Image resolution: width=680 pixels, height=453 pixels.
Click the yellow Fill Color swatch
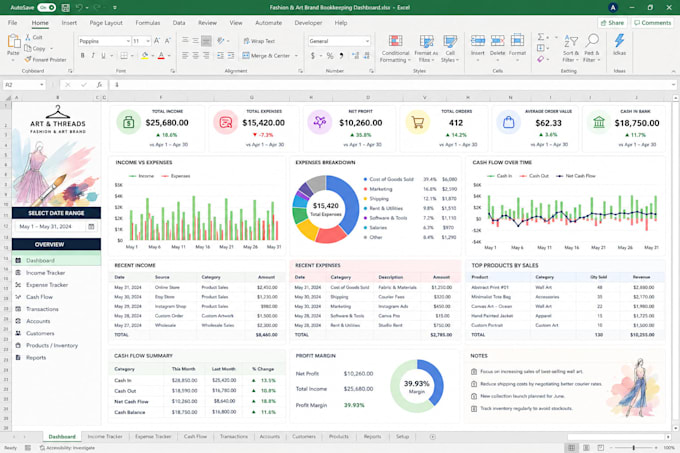[x=144, y=55]
